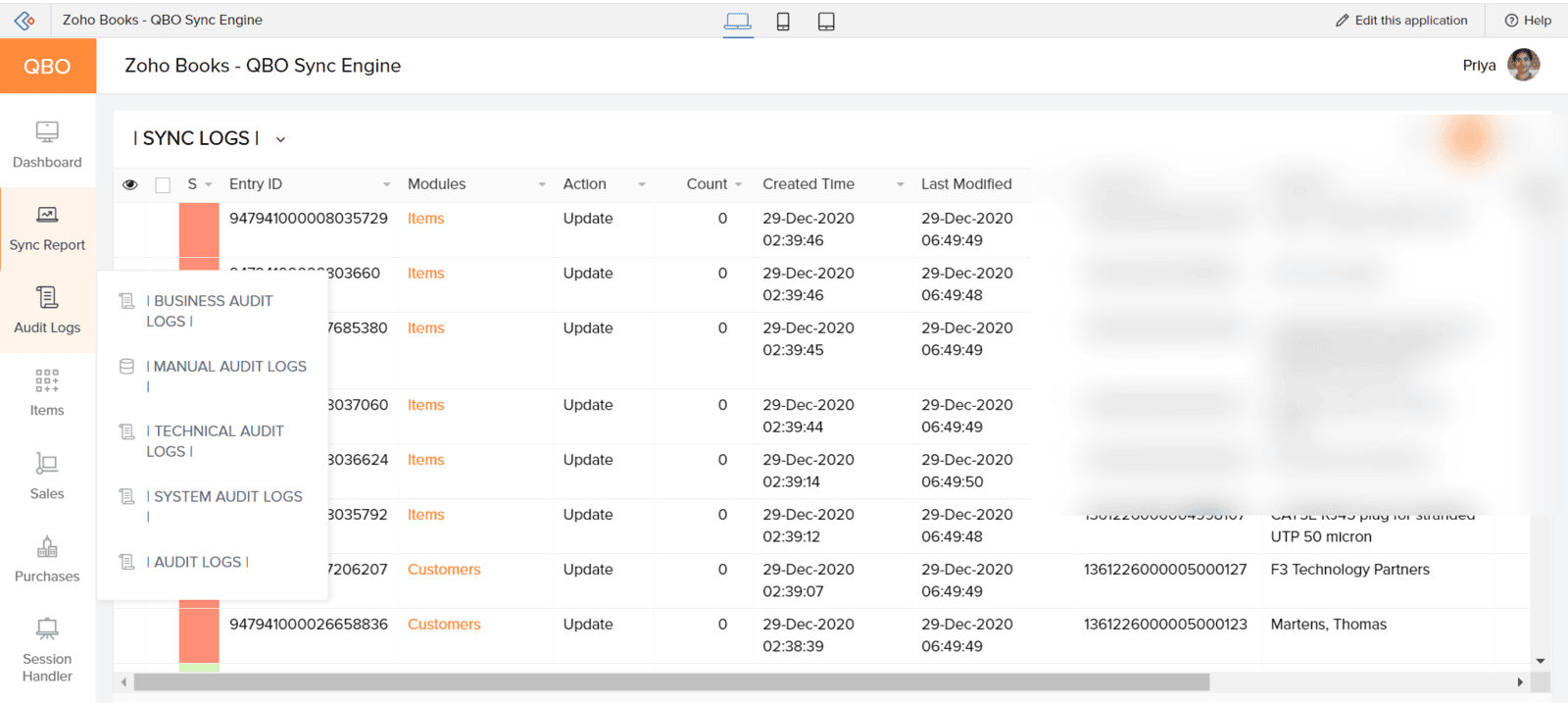Switch to tablet preview mode
This screenshot has height=703, width=1568.
(826, 22)
